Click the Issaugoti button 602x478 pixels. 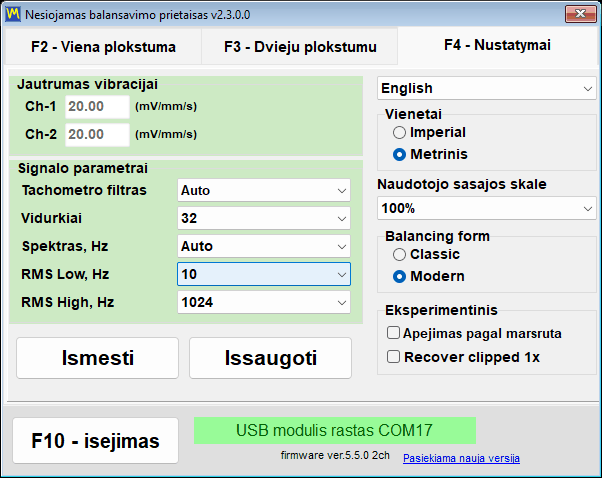click(x=270, y=358)
